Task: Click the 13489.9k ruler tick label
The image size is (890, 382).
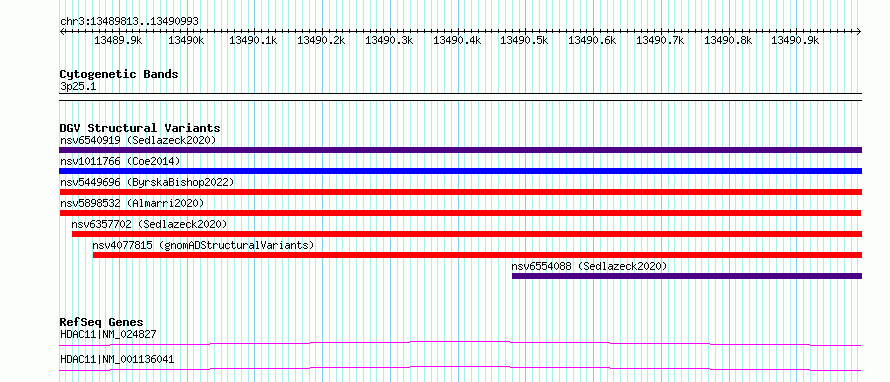Action: pyautogui.click(x=118, y=40)
